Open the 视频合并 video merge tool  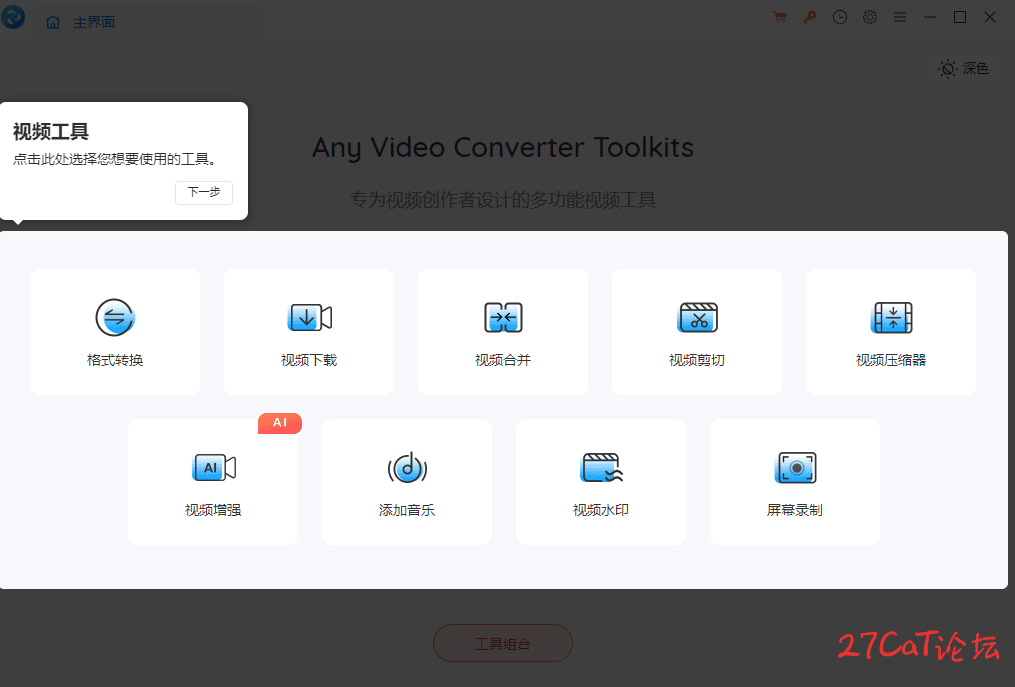click(503, 332)
